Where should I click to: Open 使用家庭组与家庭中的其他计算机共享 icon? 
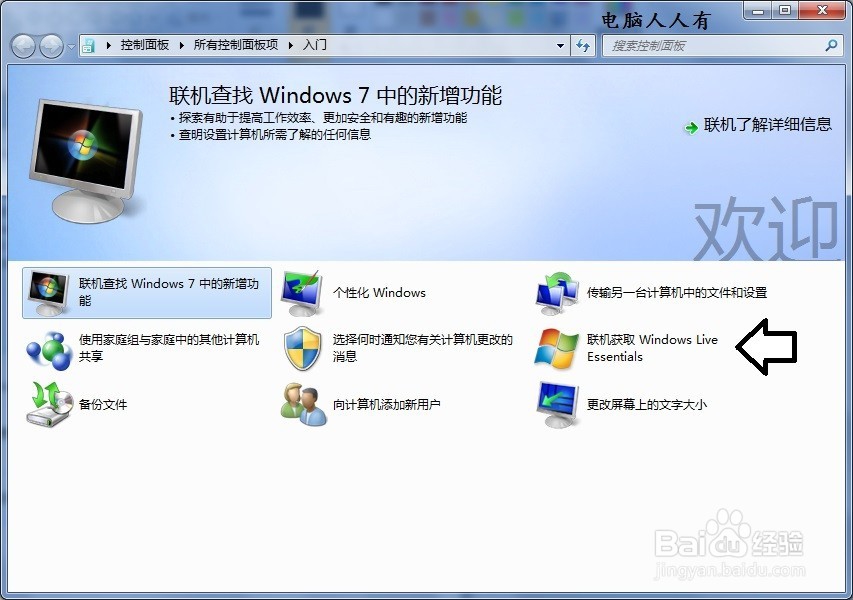click(47, 347)
